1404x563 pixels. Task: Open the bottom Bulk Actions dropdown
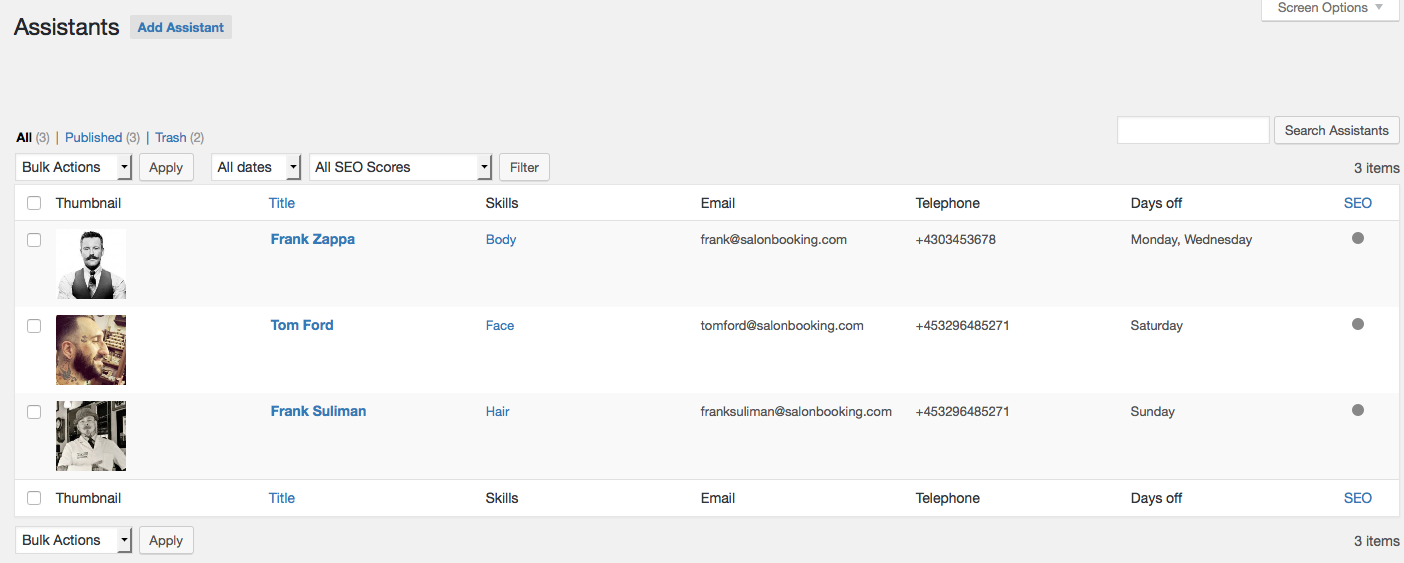coord(74,540)
